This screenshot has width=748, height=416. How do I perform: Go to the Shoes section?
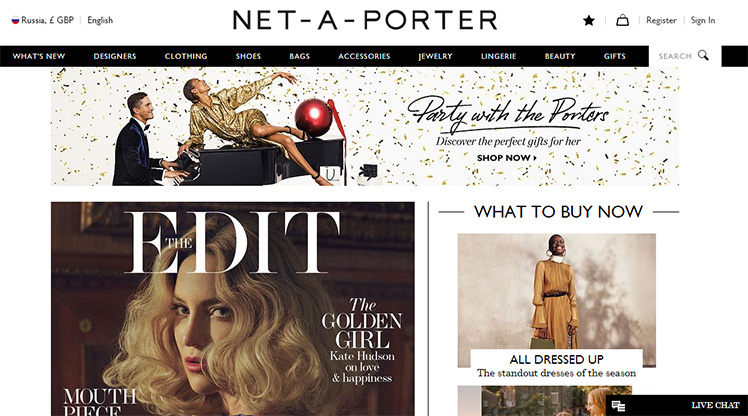248,56
